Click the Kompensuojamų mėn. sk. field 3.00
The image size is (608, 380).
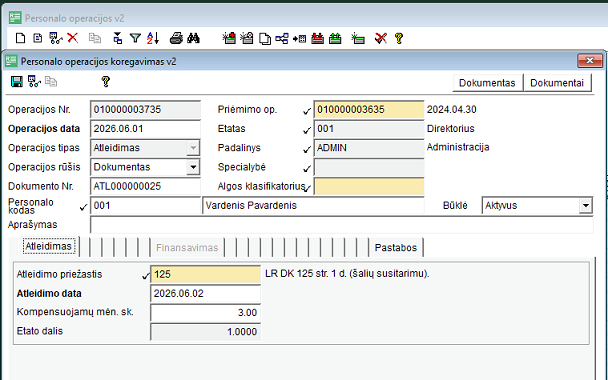[206, 313]
